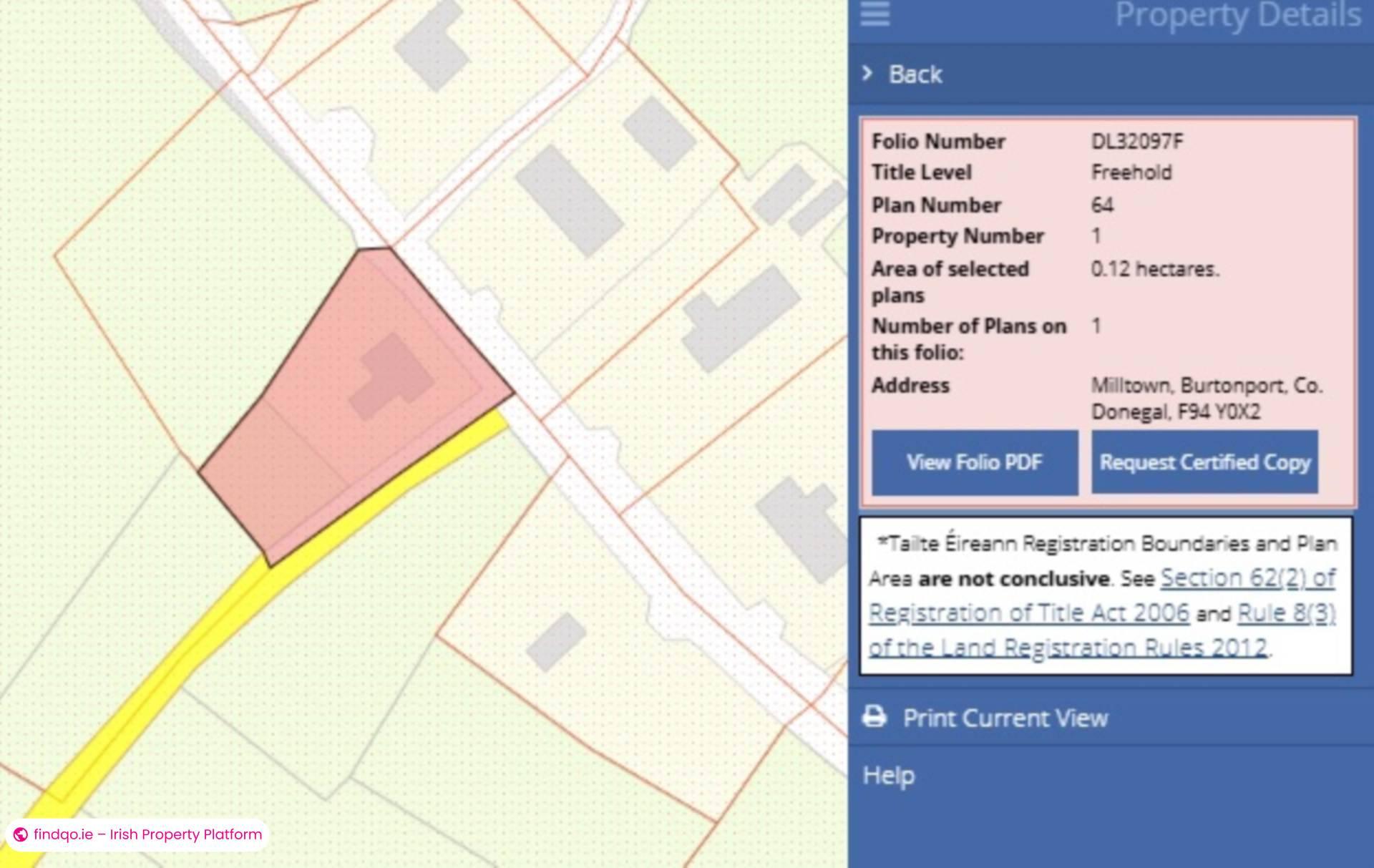1374x868 pixels.
Task: Click the folio number DL32097F value
Action: [1136, 141]
